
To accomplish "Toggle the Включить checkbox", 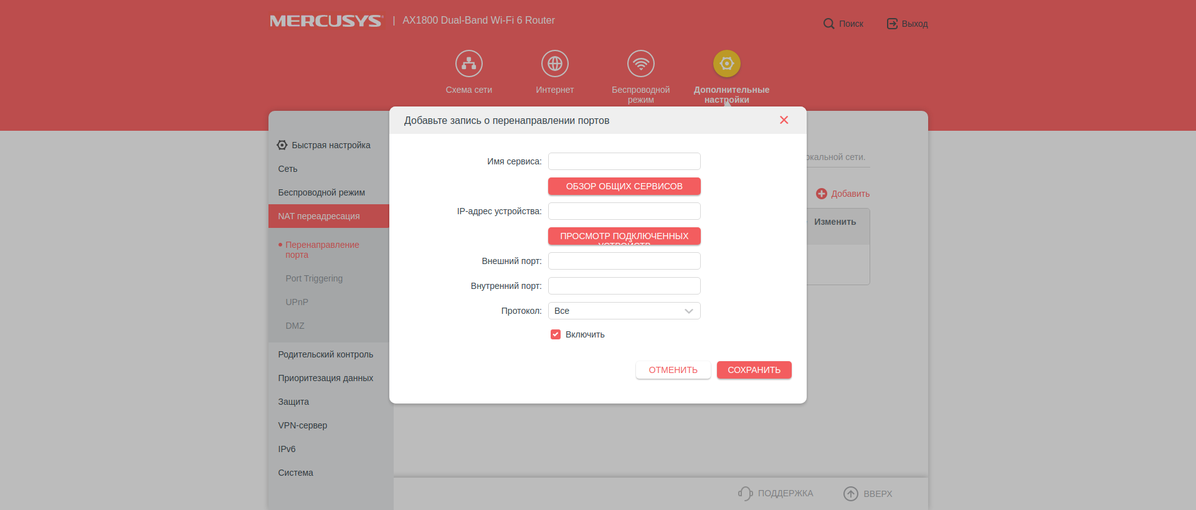I will [x=556, y=334].
